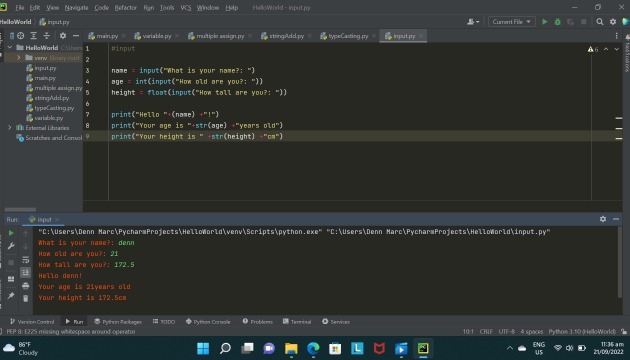
Task: Close the input run tab
Action: click(57, 219)
